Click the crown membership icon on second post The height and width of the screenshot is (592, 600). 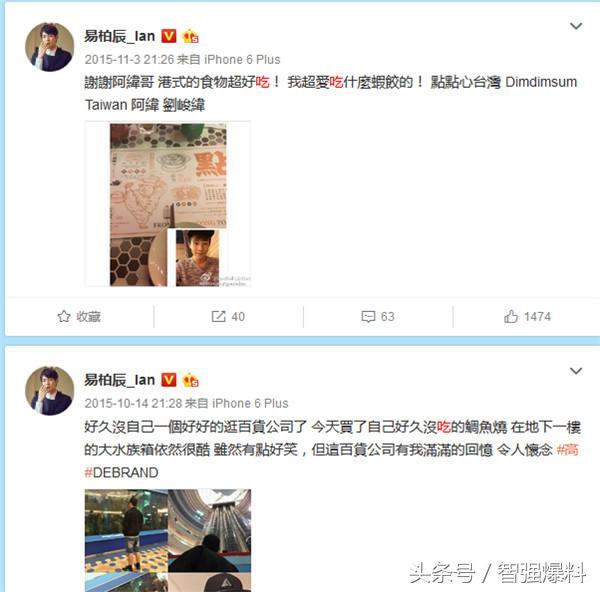pos(191,380)
